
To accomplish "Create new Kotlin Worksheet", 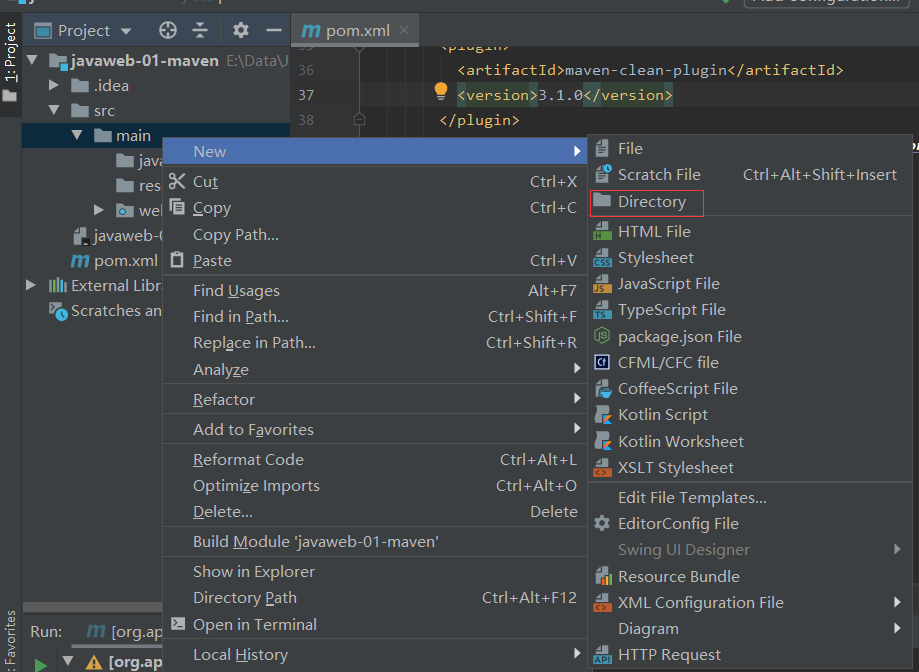I will point(750,441).
